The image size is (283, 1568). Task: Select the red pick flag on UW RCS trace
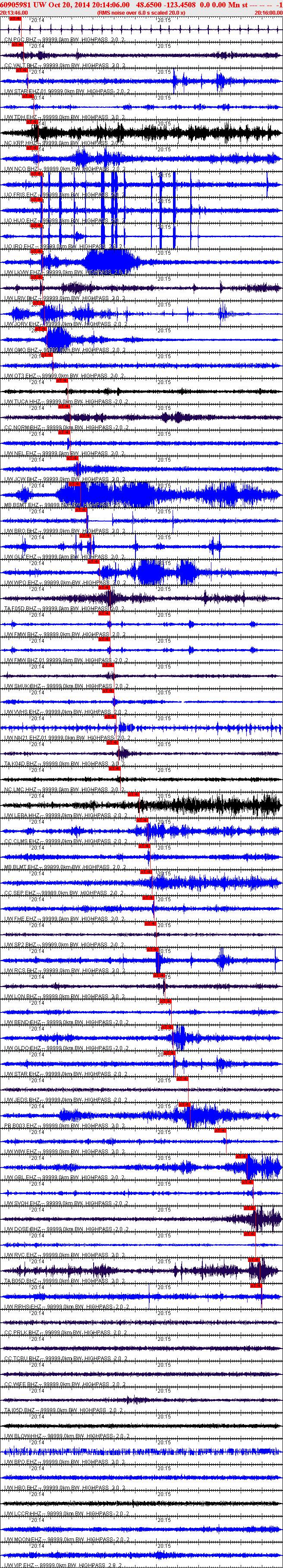pos(152,950)
